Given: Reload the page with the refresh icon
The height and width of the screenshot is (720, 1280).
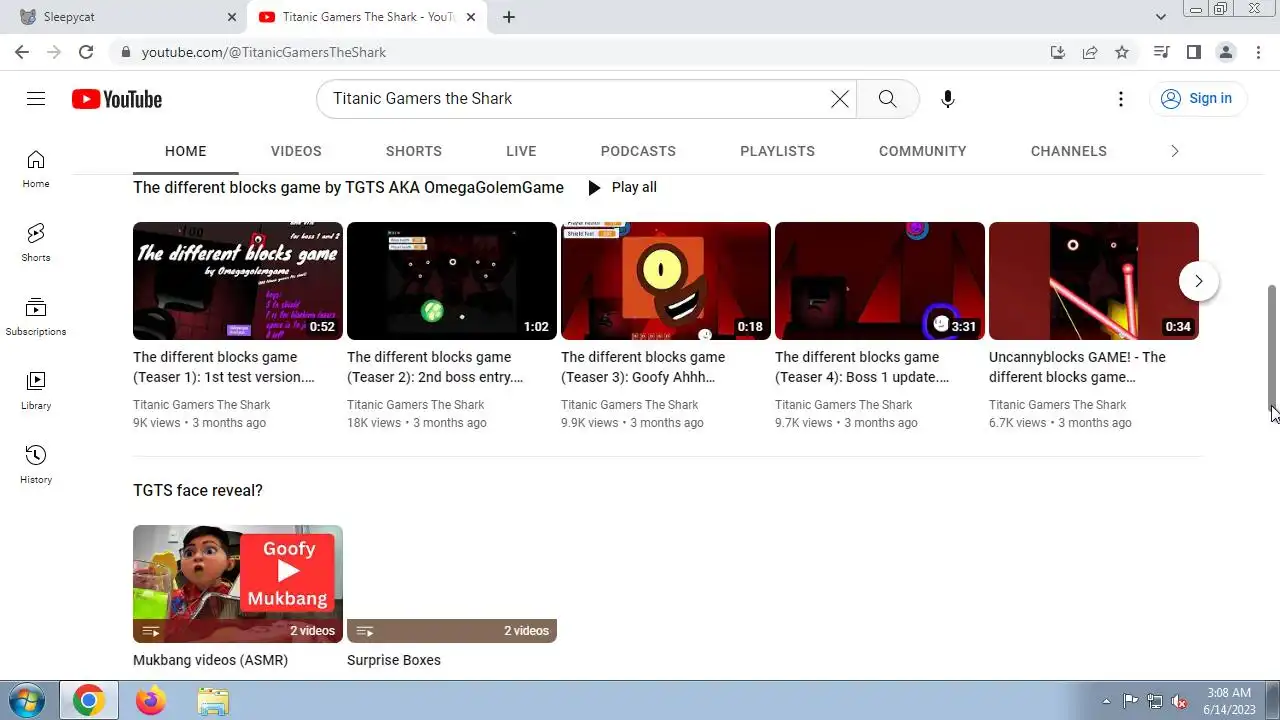Looking at the screenshot, I should (86, 52).
